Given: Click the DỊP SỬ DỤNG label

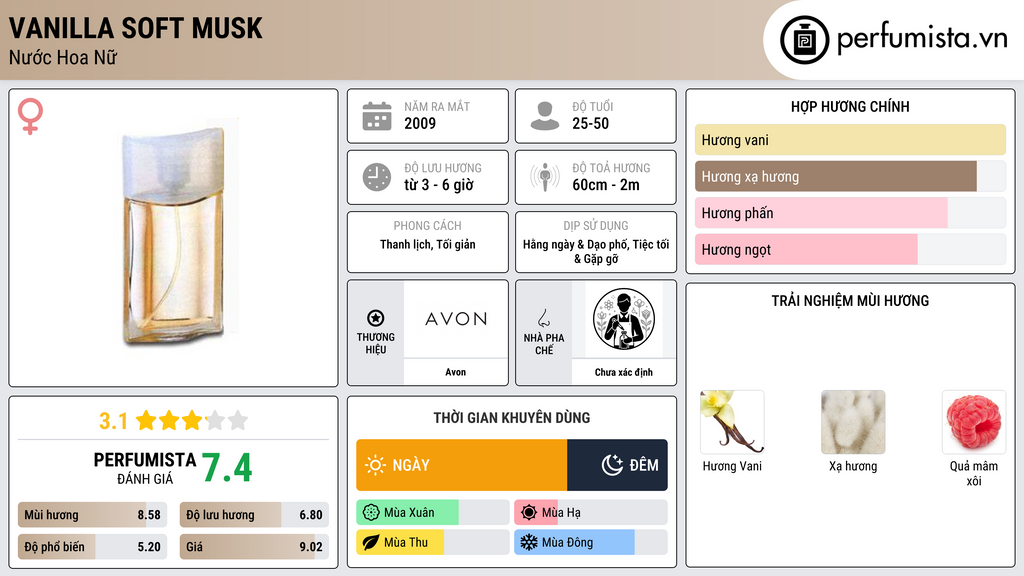Looking at the screenshot, I should pos(596,225).
